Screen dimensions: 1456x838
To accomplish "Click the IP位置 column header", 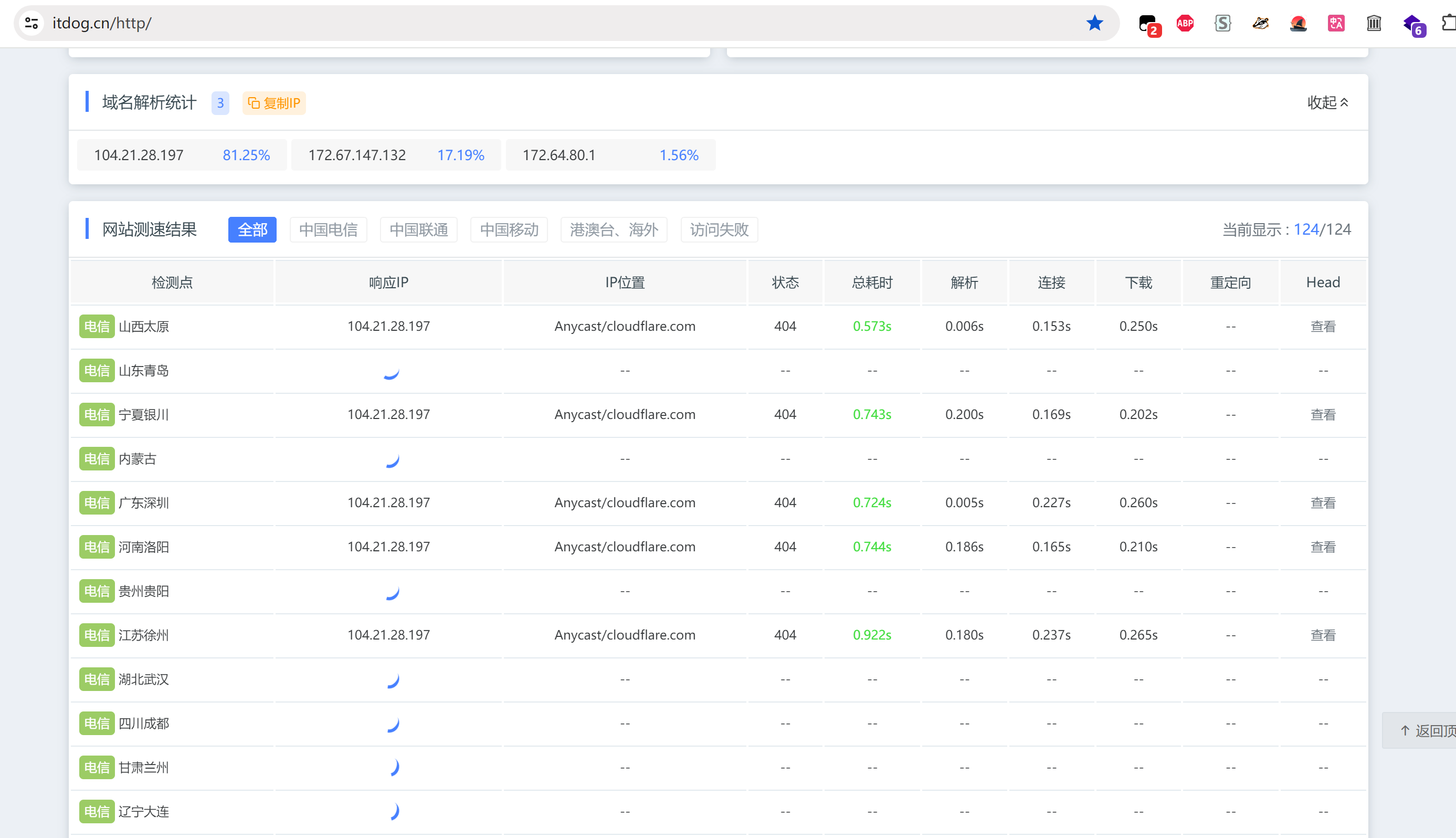I will 625,282.
